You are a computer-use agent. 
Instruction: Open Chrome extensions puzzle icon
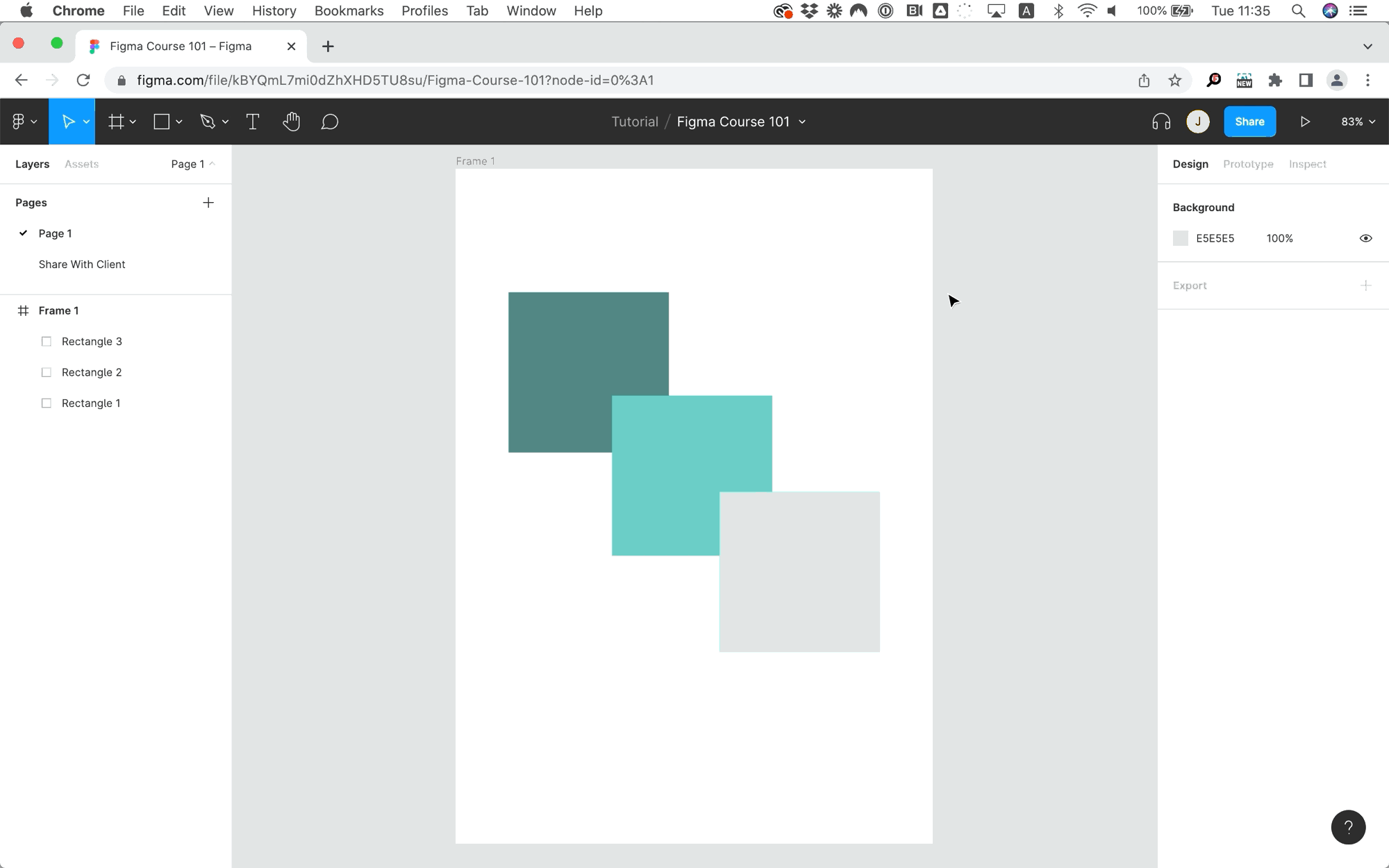coord(1275,81)
